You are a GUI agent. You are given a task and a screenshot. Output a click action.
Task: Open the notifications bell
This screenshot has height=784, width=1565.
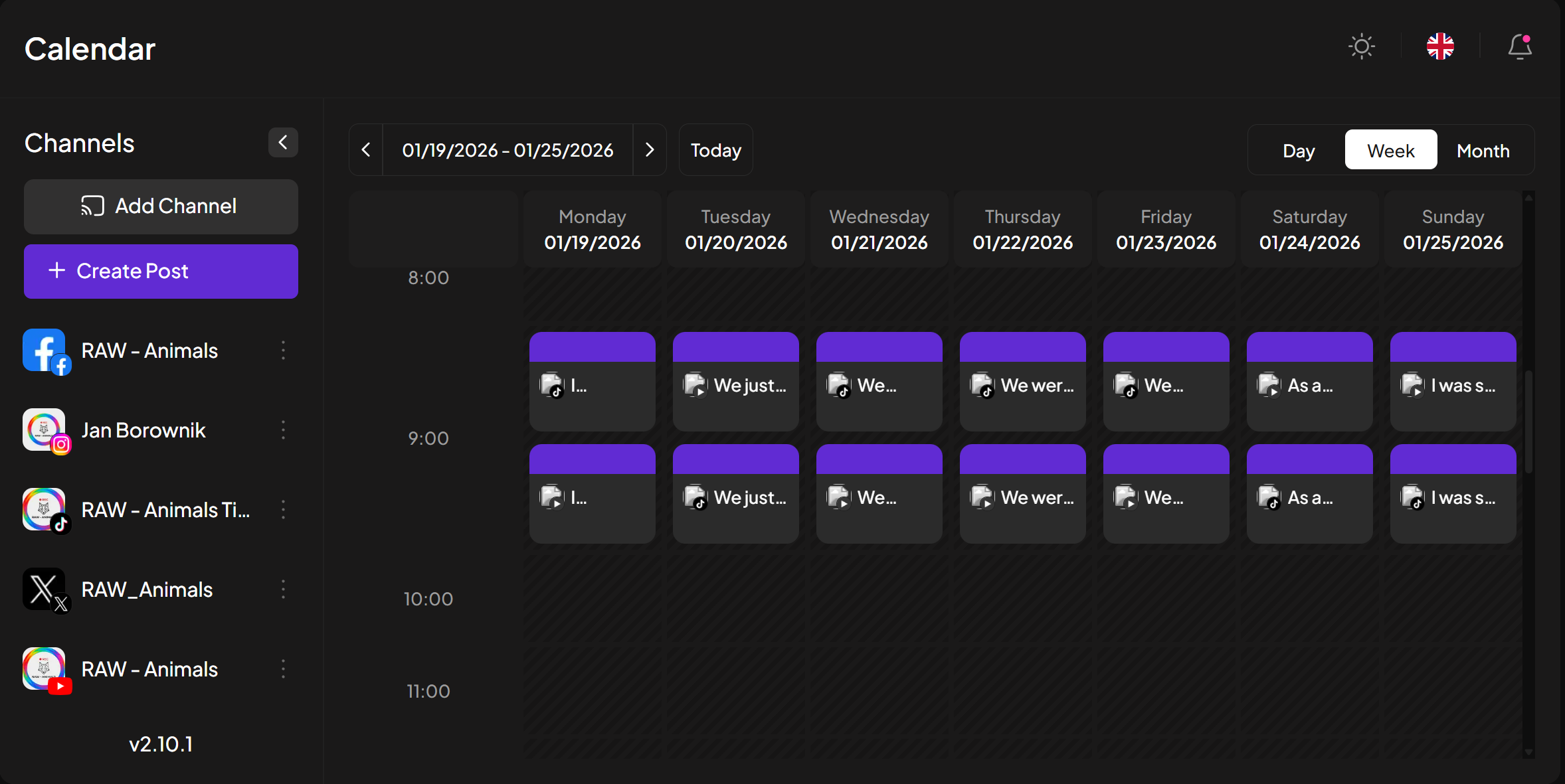[1520, 47]
